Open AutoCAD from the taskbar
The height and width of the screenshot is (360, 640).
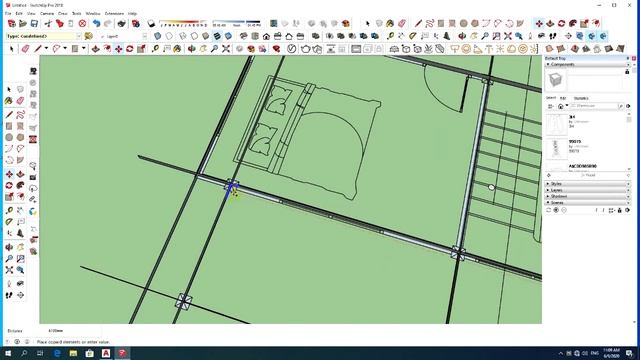pos(106,353)
